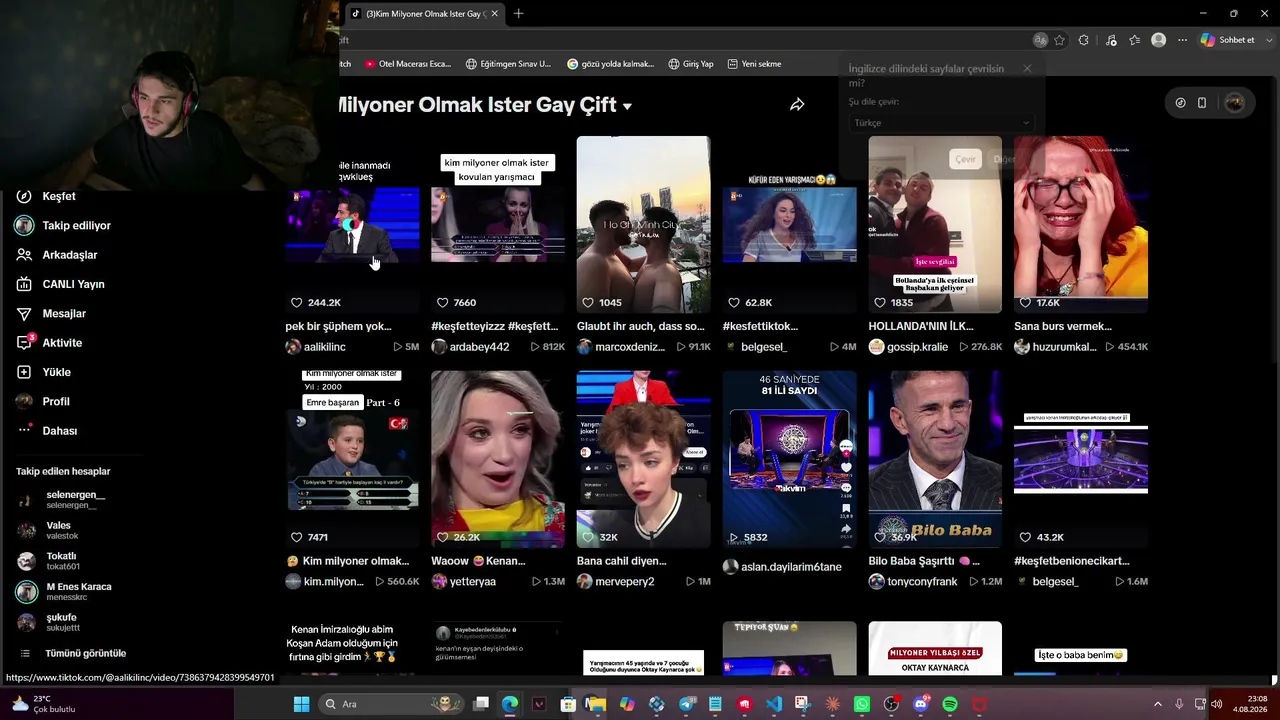
Task: Open CANLI Yayın section
Action: (60, 284)
